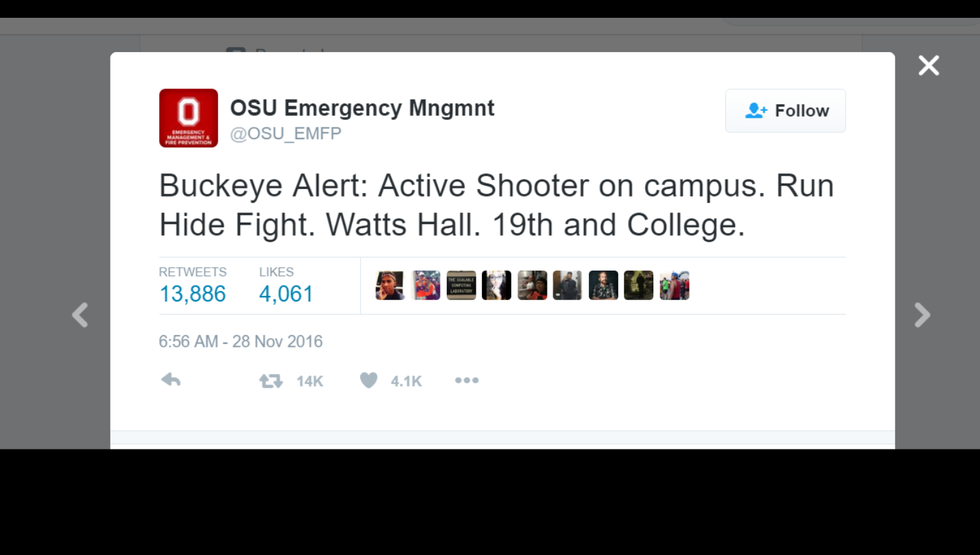The height and width of the screenshot is (555, 980).
Task: Close the tweet popup with X
Action: [x=929, y=65]
